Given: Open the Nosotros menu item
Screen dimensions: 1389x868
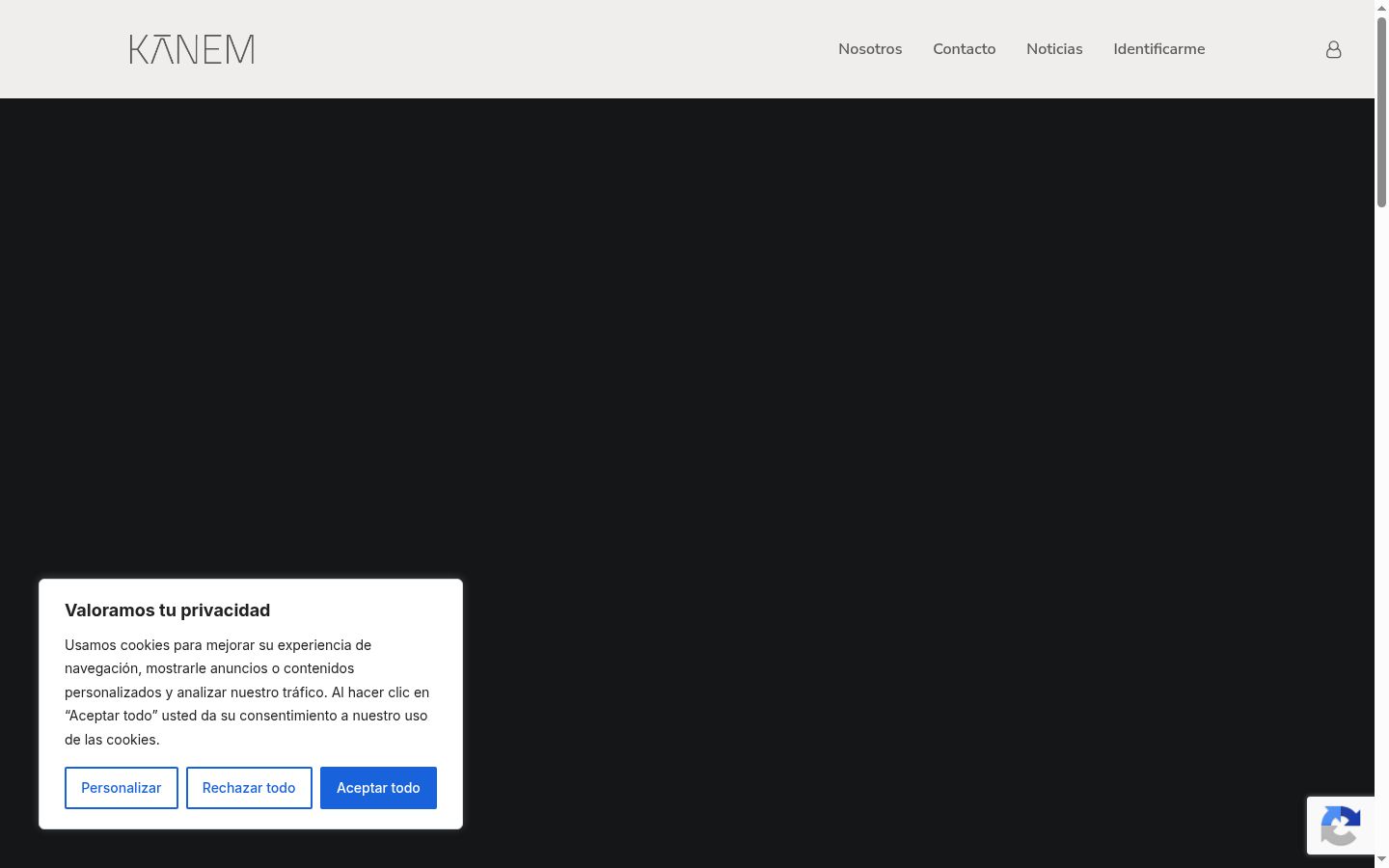Looking at the screenshot, I should (x=870, y=49).
